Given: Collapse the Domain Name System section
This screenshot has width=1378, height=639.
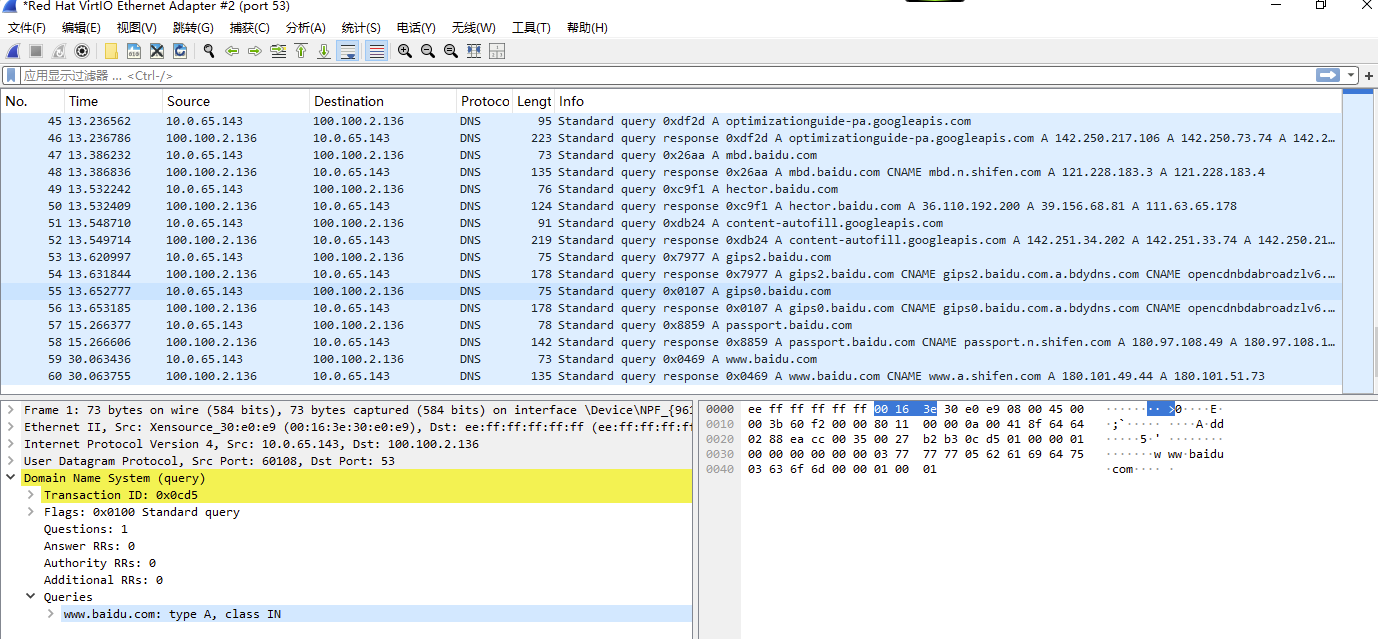Looking at the screenshot, I should [x=11, y=478].
